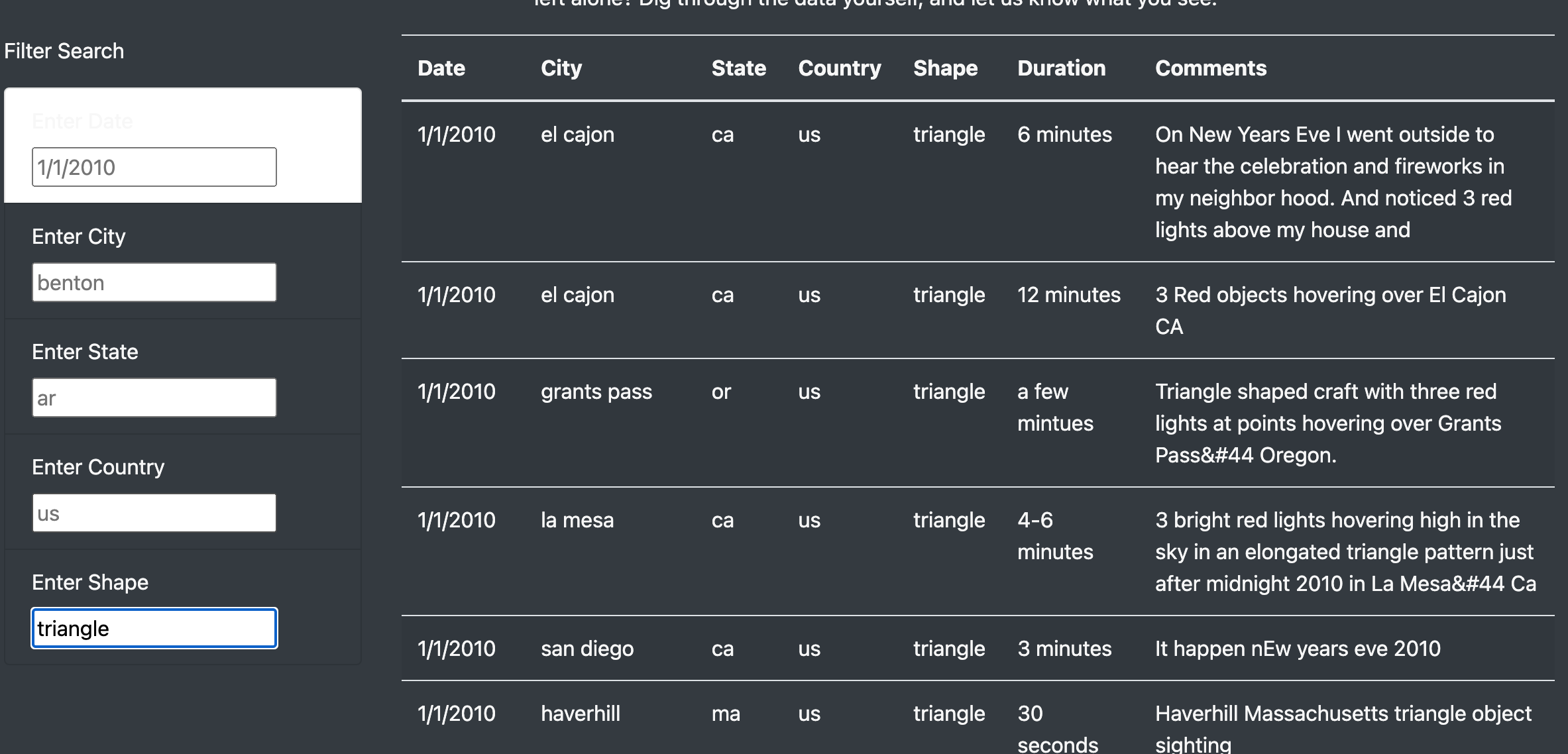Viewport: 1568px width, 754px height.
Task: Click the Enter Date input field
Action: coord(154,167)
